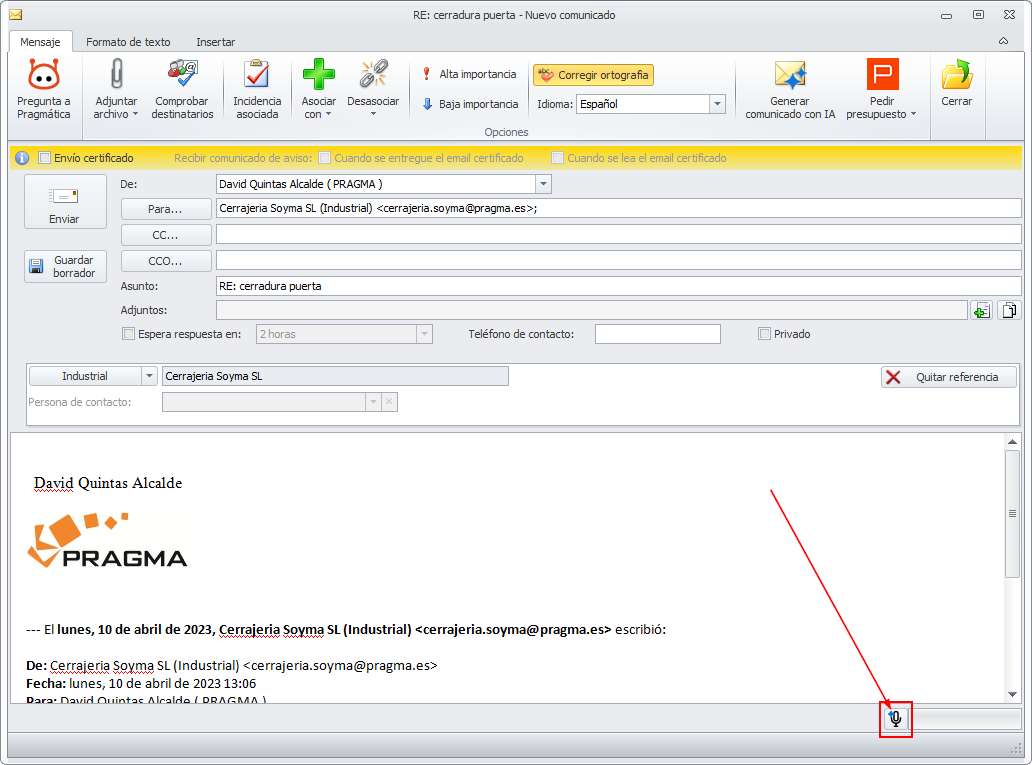Click the CCO... button
This screenshot has height=765, width=1032.
click(166, 261)
